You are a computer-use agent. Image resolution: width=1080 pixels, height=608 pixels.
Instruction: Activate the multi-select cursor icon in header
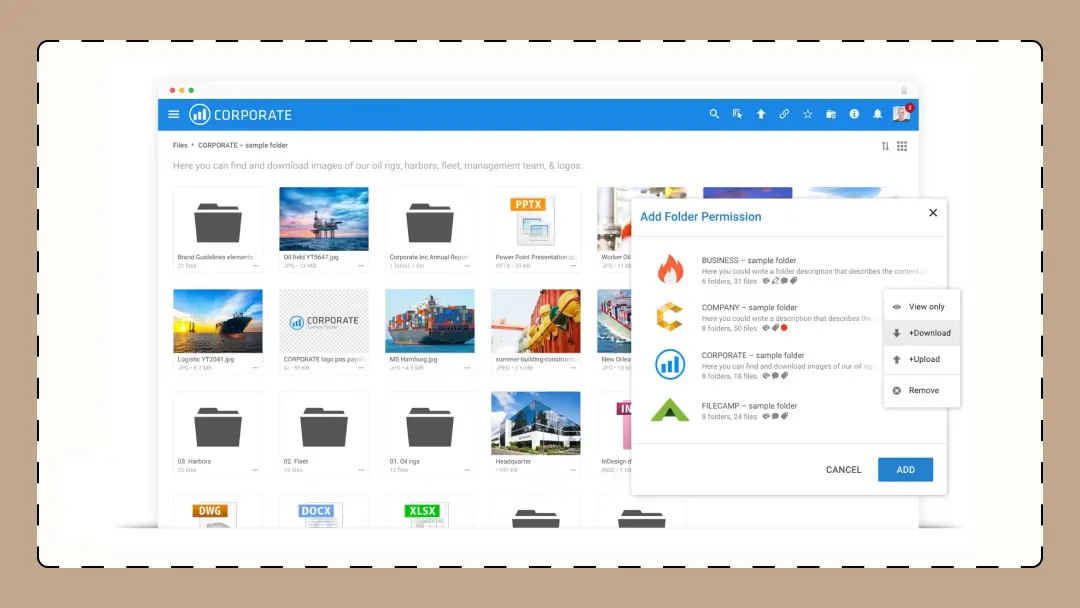point(738,114)
